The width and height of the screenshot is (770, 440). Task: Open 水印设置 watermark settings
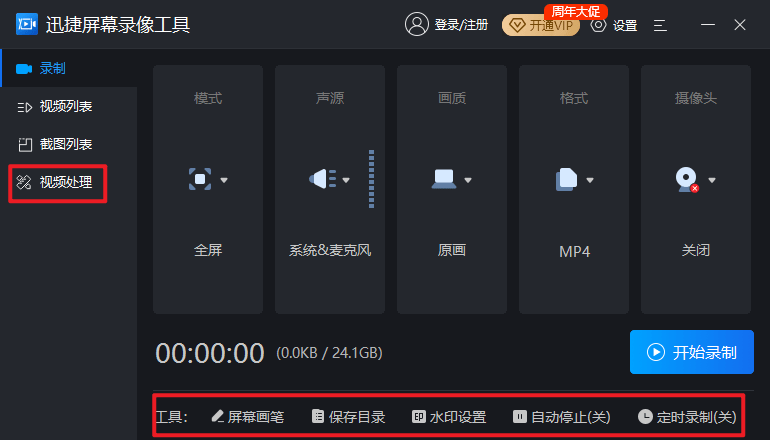(x=449, y=417)
